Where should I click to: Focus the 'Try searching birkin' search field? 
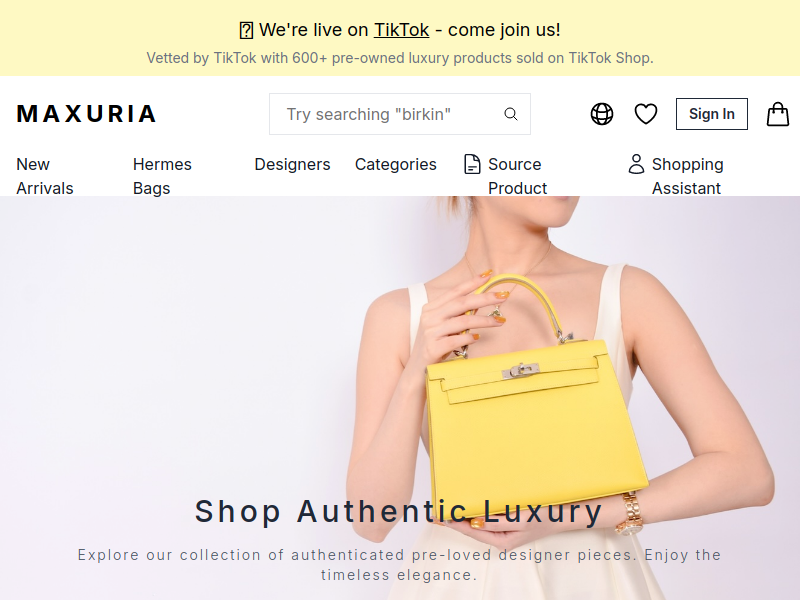[400, 114]
